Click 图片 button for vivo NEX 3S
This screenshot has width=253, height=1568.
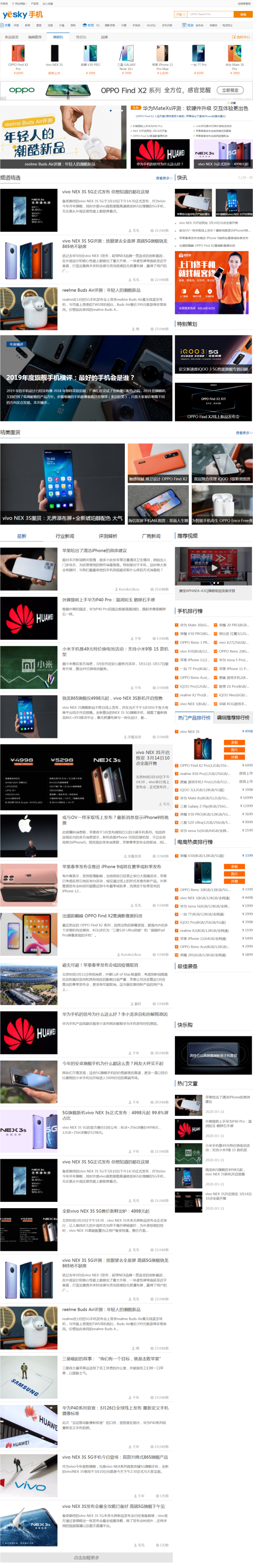coord(234,750)
